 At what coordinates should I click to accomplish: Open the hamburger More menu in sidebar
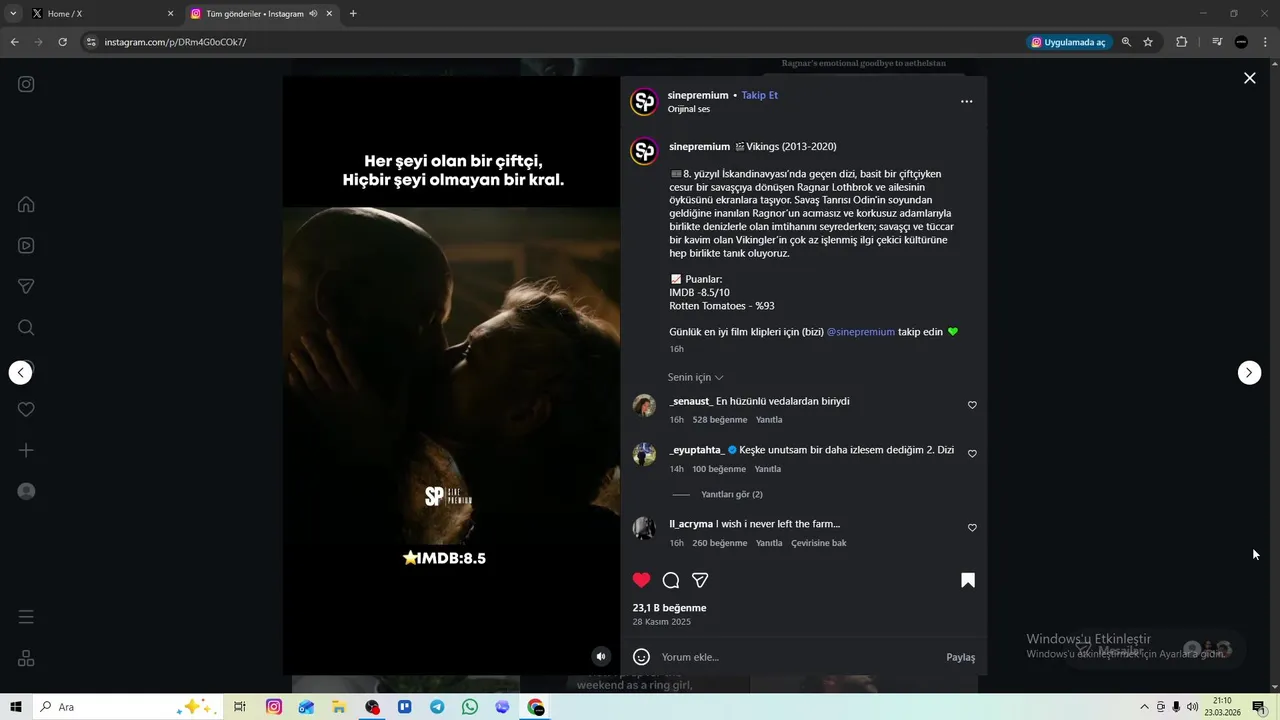click(26, 617)
